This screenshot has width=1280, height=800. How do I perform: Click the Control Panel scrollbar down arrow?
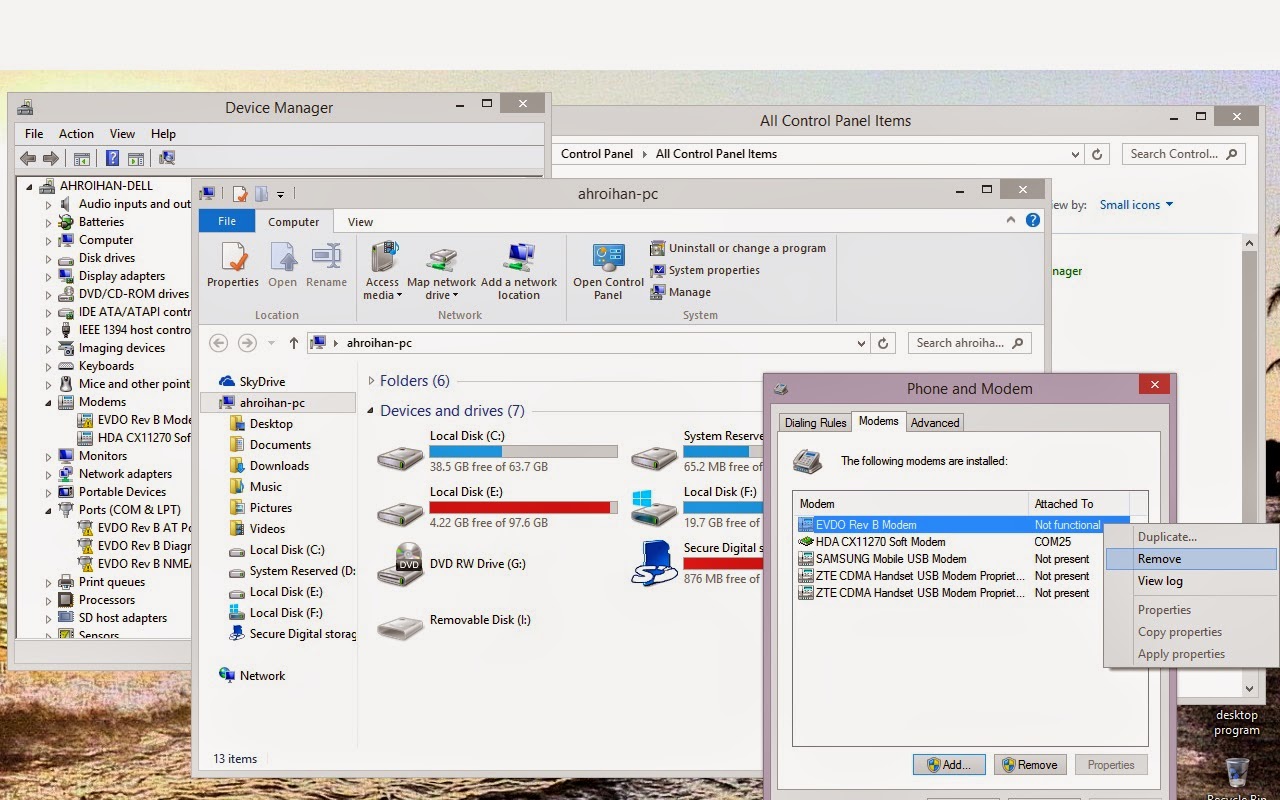point(1249,688)
